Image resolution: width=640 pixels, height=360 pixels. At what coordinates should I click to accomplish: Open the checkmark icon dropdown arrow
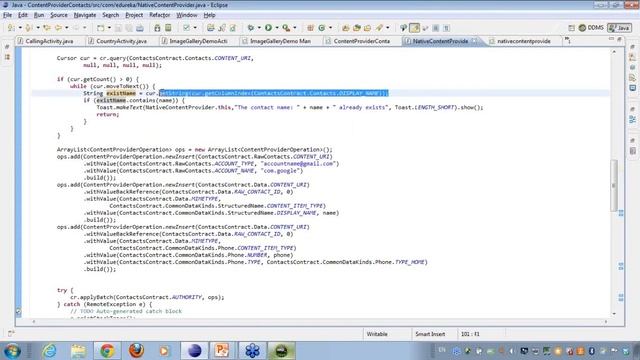pyautogui.click(x=195, y=28)
